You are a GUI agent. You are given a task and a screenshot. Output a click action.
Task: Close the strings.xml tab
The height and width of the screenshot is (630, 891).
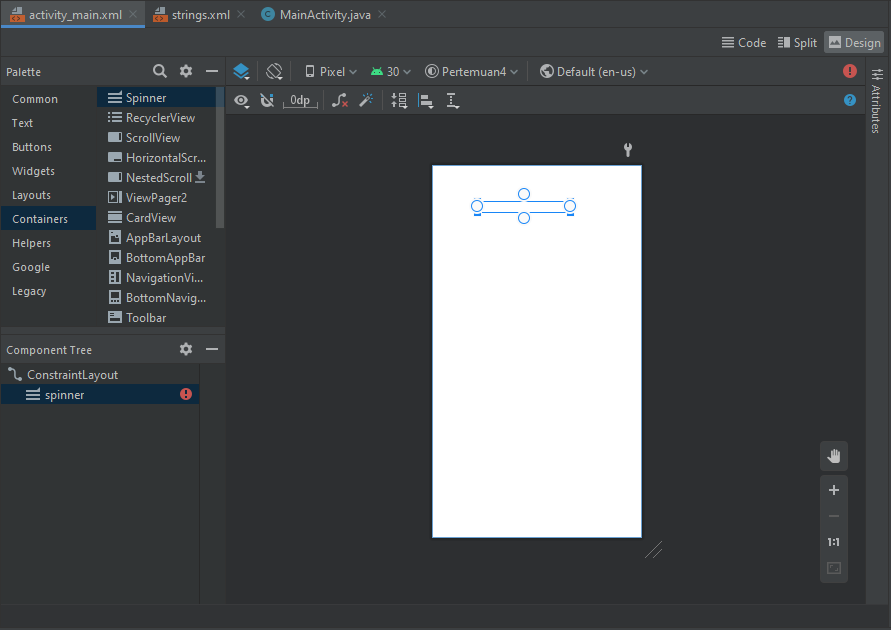[x=241, y=14]
